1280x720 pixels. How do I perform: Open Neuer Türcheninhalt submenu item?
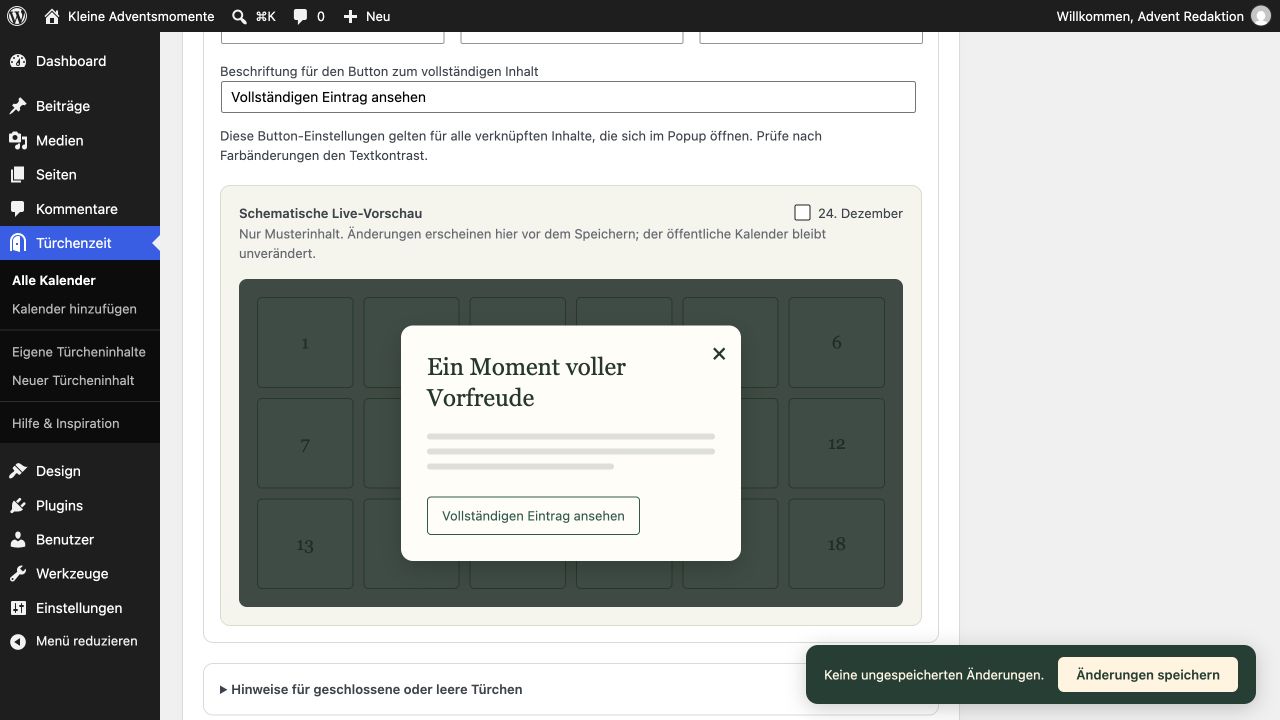tap(73, 380)
